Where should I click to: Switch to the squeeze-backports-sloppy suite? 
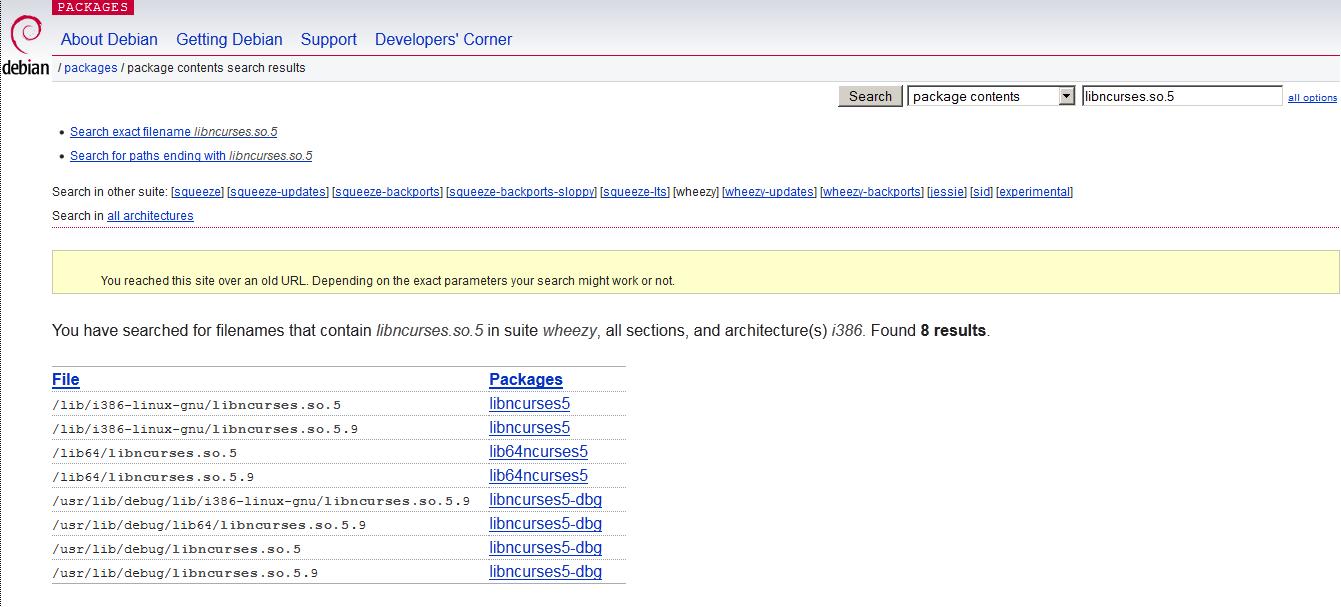(x=521, y=192)
